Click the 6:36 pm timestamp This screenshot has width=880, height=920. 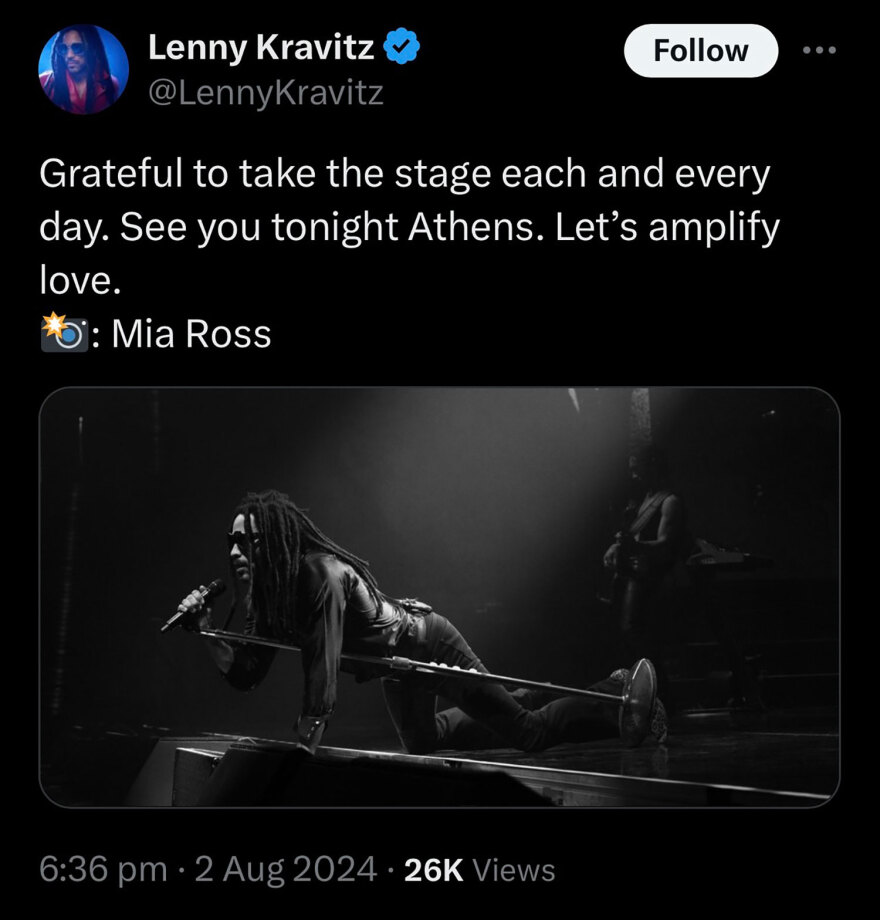pos(102,868)
